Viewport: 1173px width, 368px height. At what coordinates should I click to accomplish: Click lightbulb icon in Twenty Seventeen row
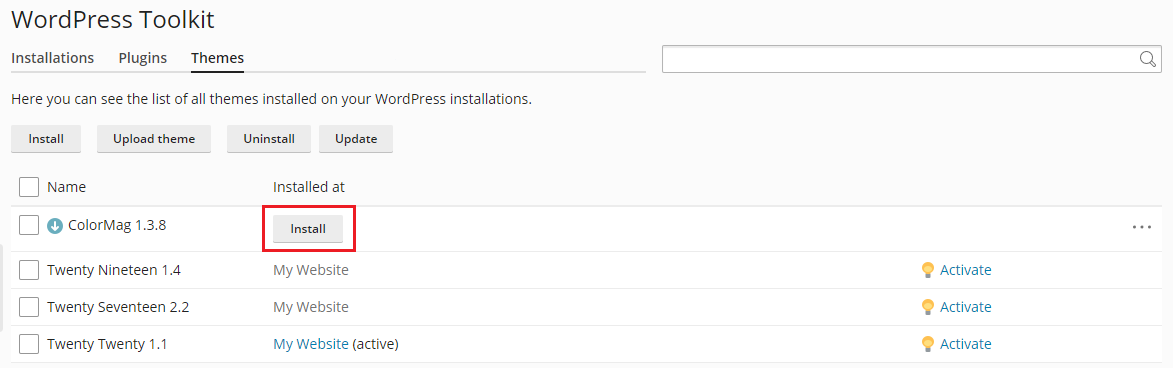[928, 307]
